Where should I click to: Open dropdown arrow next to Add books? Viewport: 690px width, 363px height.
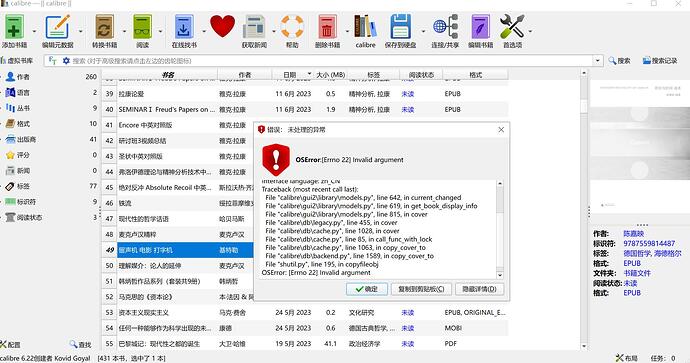click(x=34, y=31)
